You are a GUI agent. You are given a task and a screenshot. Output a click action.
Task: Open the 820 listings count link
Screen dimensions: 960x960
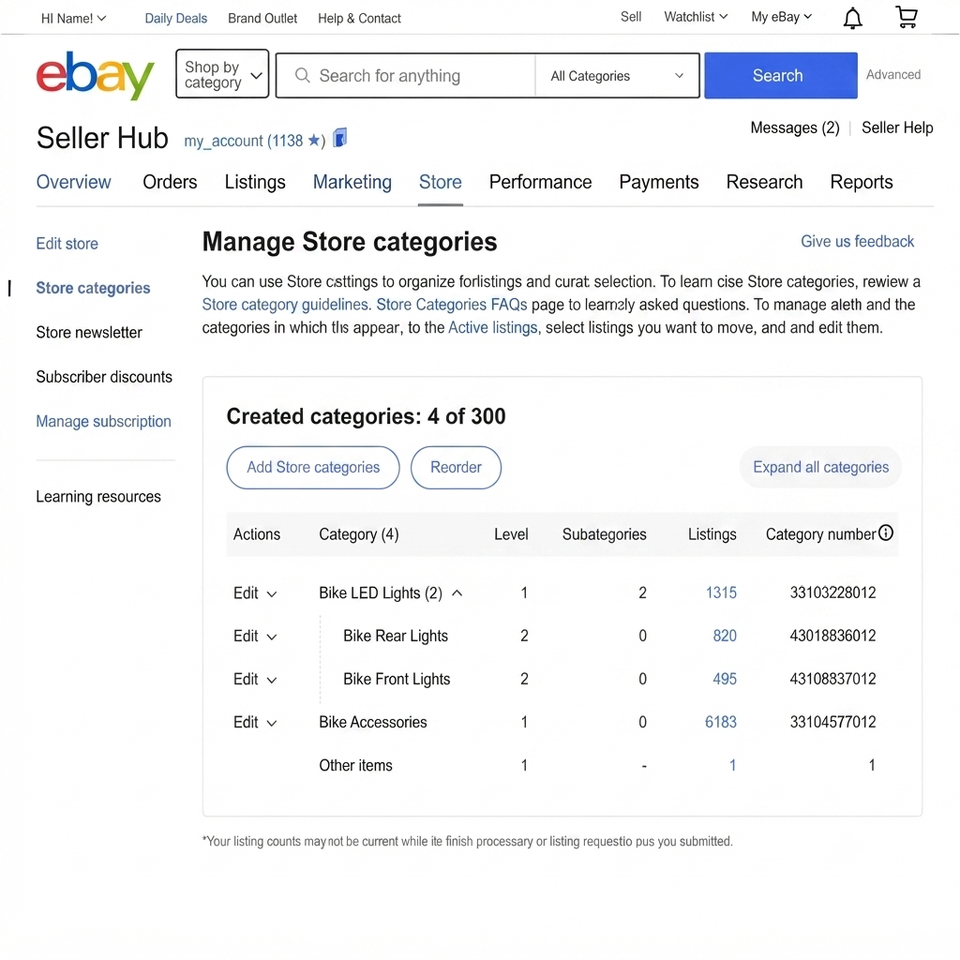(x=724, y=636)
